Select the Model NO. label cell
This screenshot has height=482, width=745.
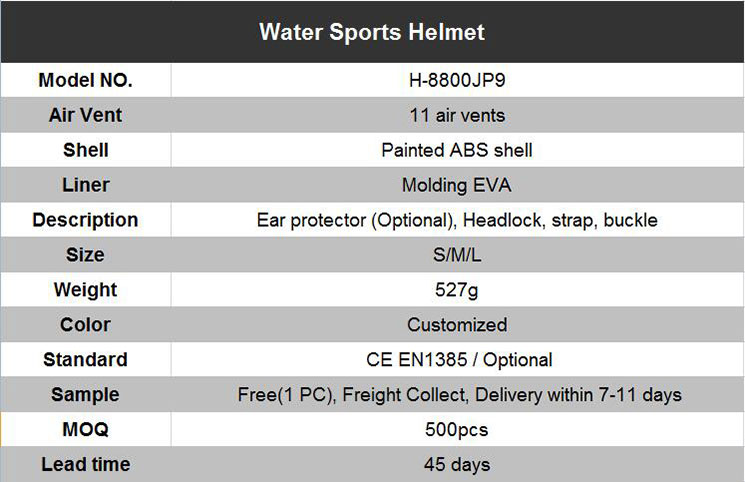(x=86, y=80)
